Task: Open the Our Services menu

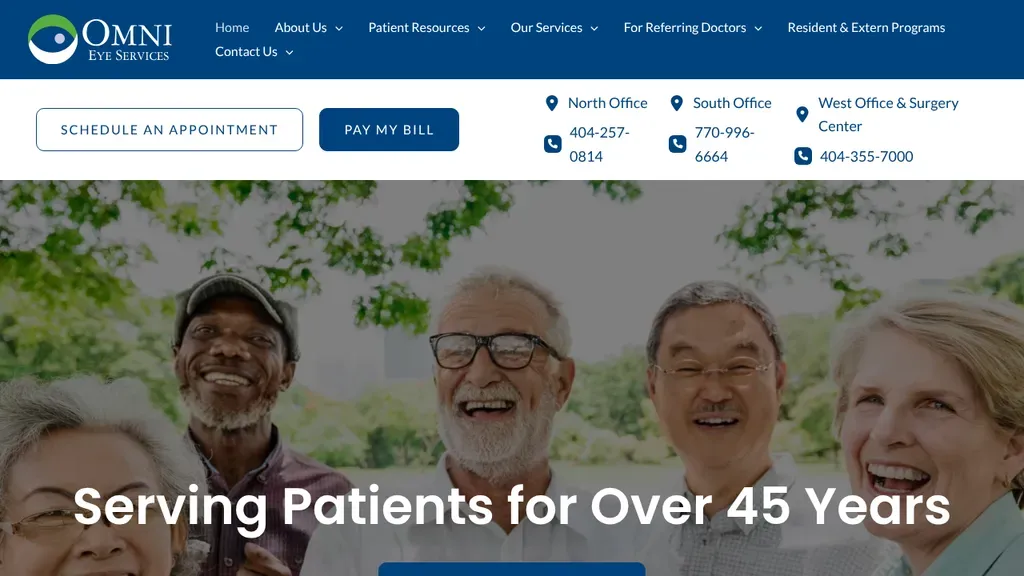Action: (547, 27)
